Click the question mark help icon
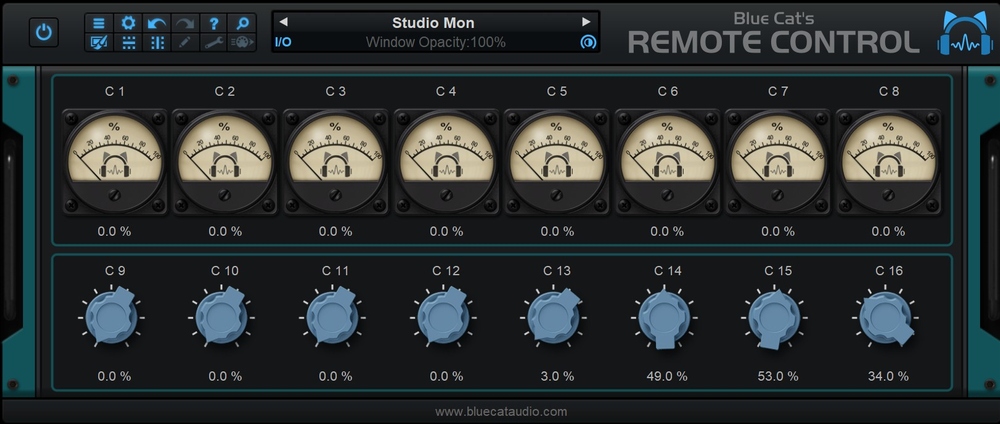The height and width of the screenshot is (424, 1000). coord(214,23)
